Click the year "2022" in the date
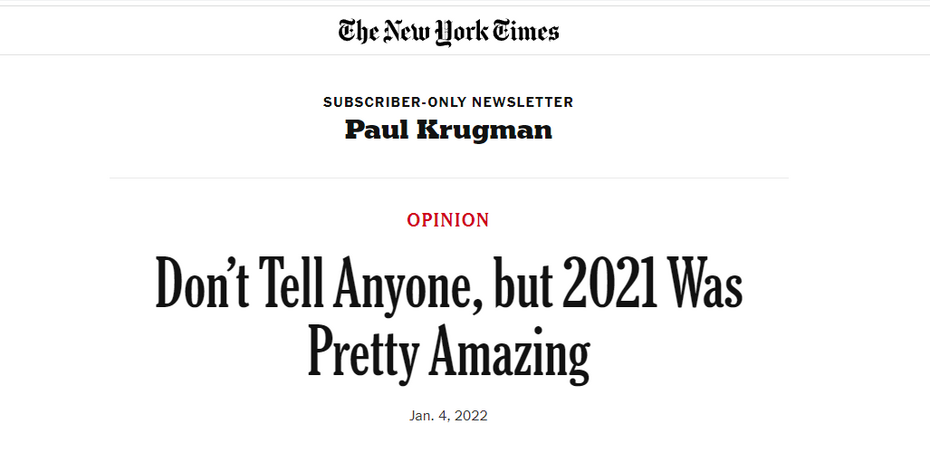The height and width of the screenshot is (453, 930). click(468, 415)
